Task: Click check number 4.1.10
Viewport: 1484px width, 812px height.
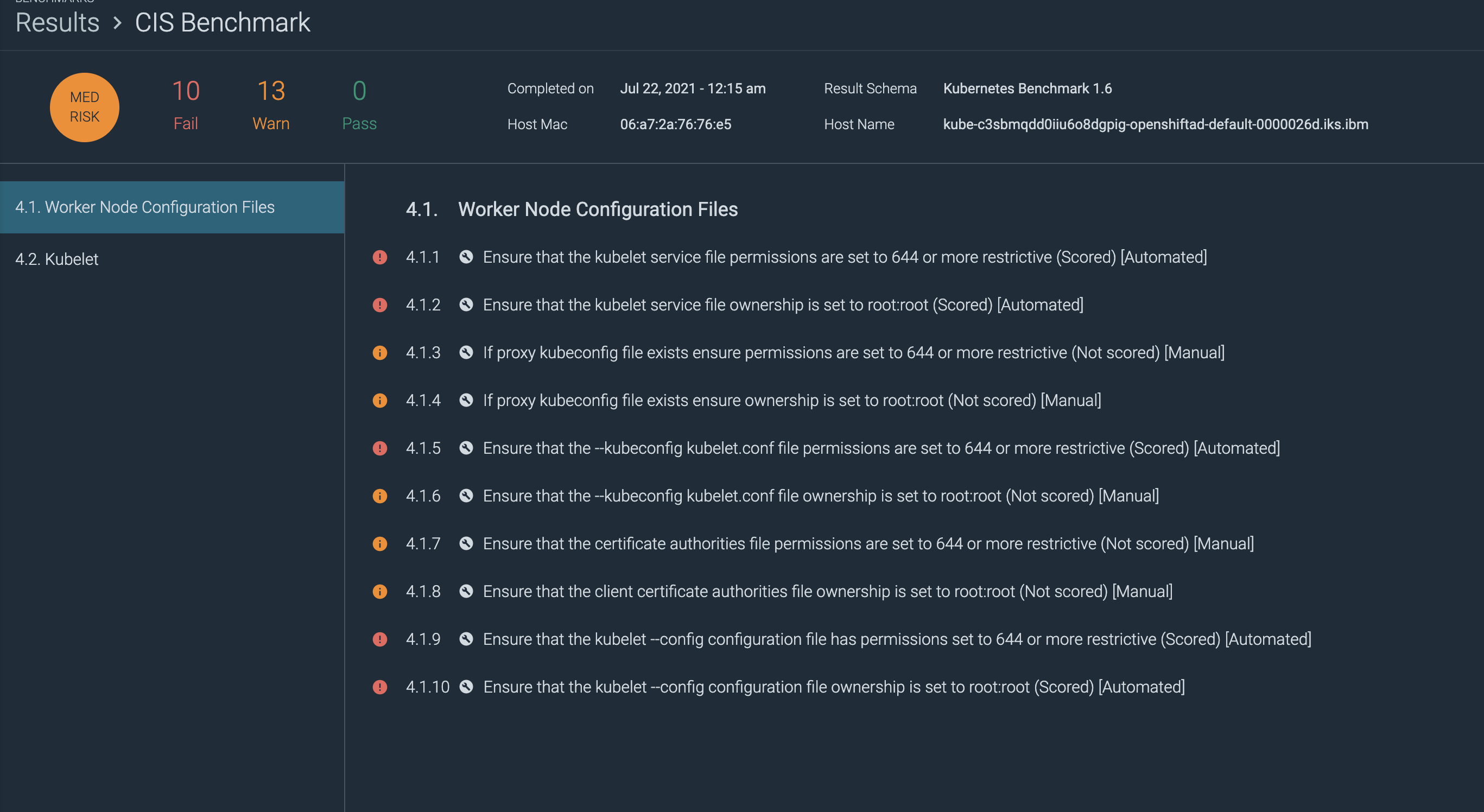Action: 428,687
